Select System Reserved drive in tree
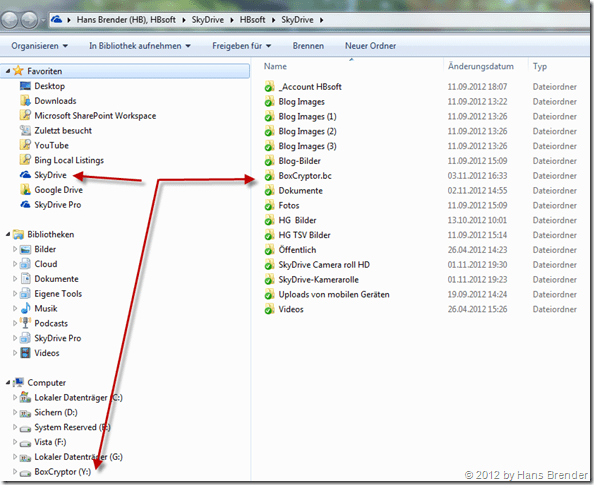 [72, 427]
